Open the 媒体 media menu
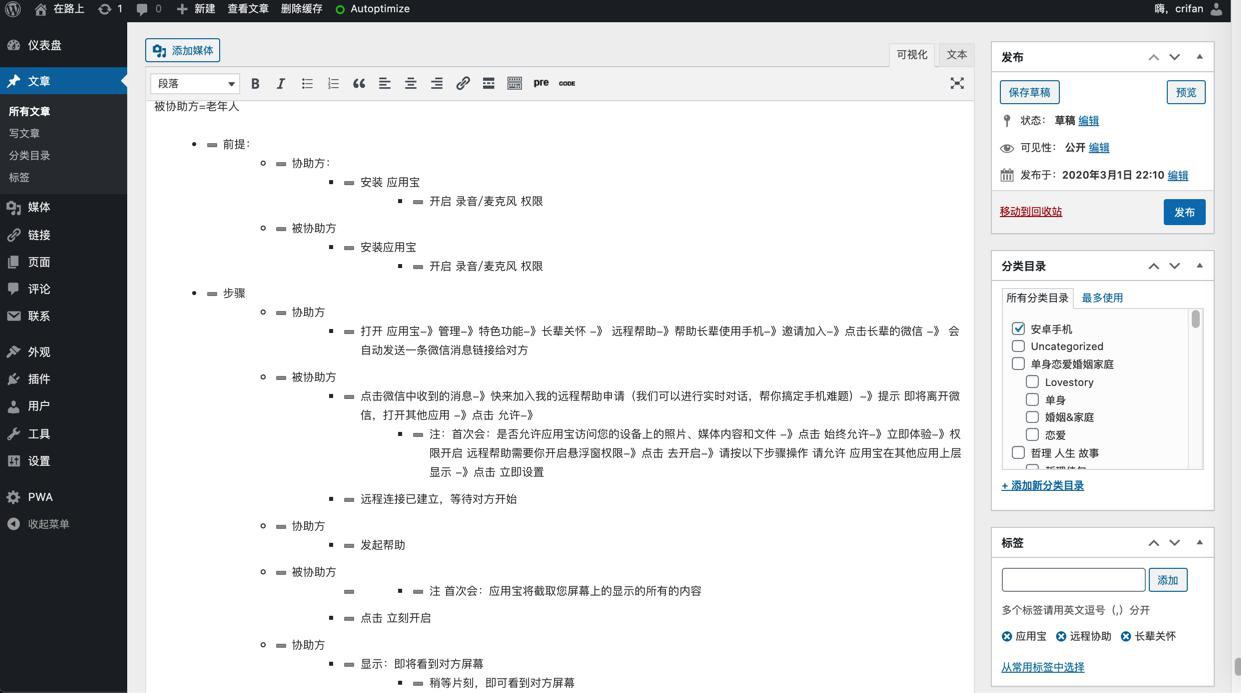The width and height of the screenshot is (1241, 693). tap(63, 207)
